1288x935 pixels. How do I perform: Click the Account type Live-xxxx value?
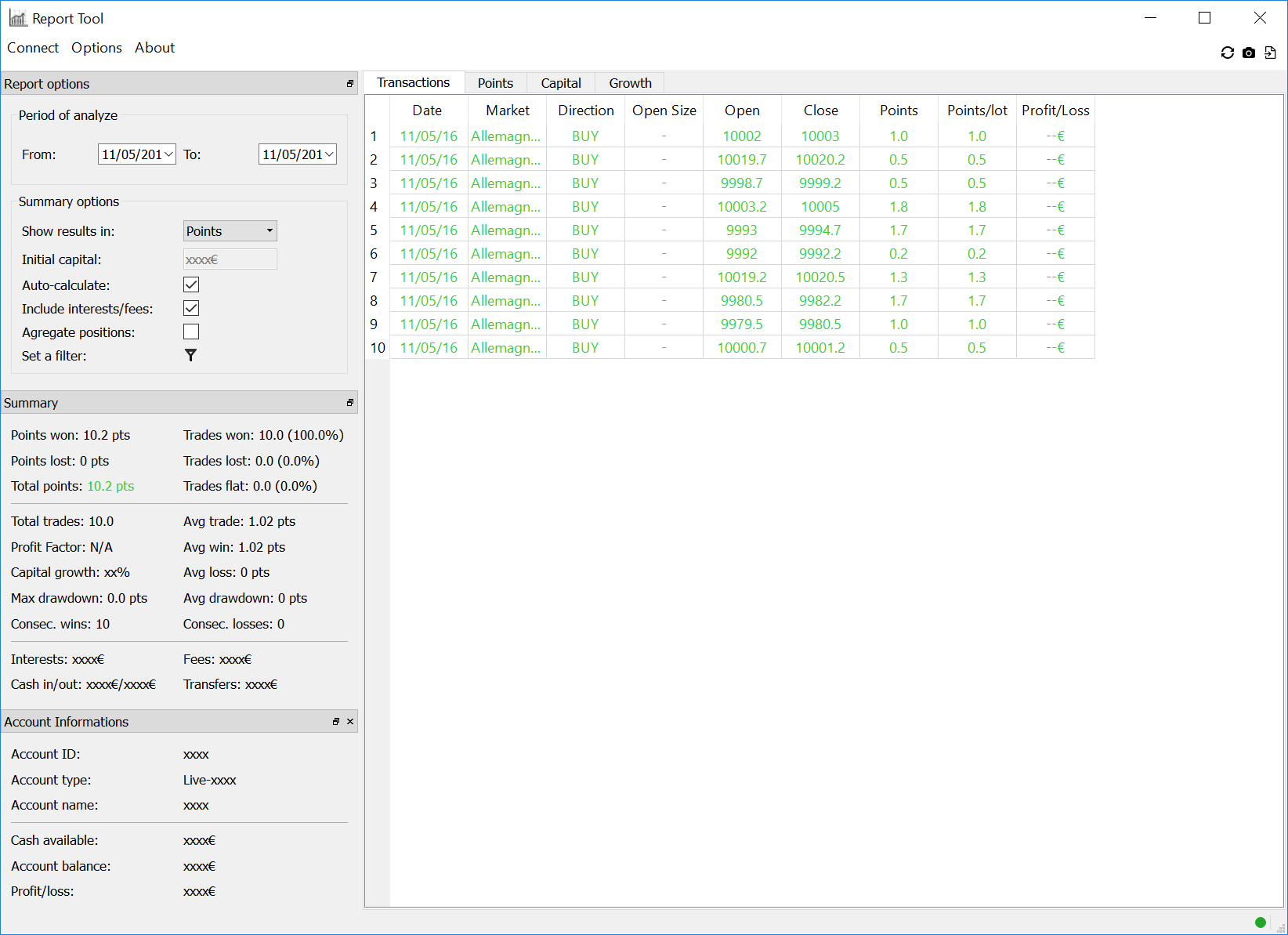210,781
